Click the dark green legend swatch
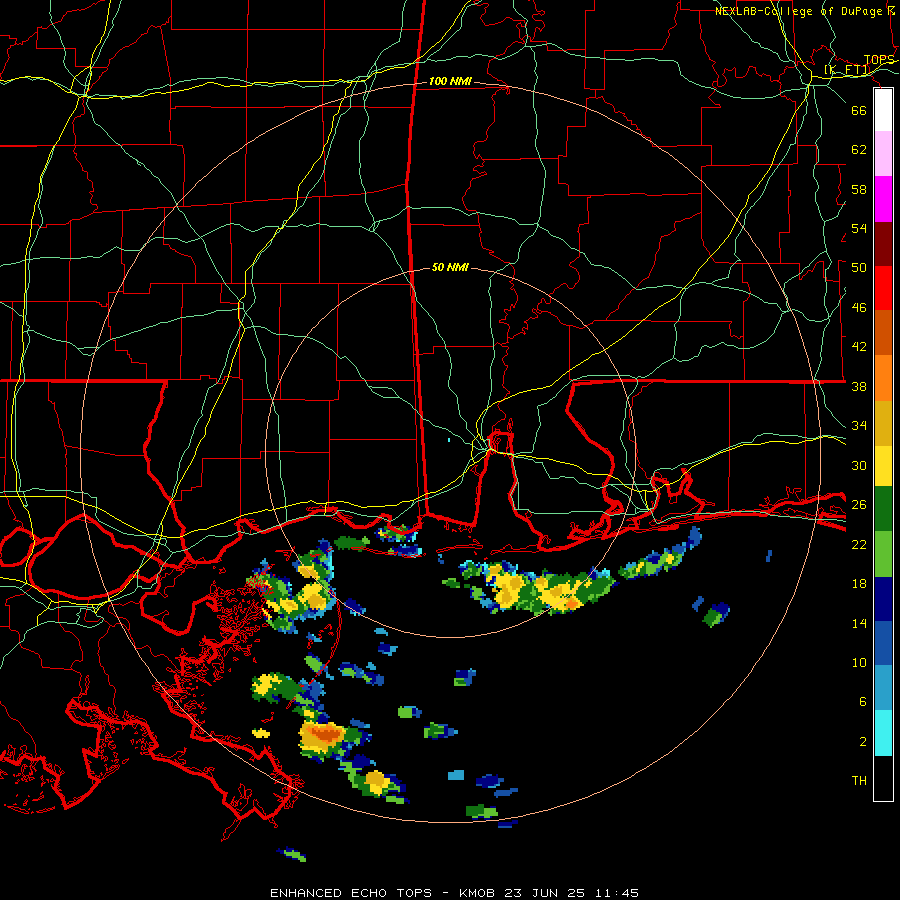Screen dimensions: 900x900 tap(883, 509)
